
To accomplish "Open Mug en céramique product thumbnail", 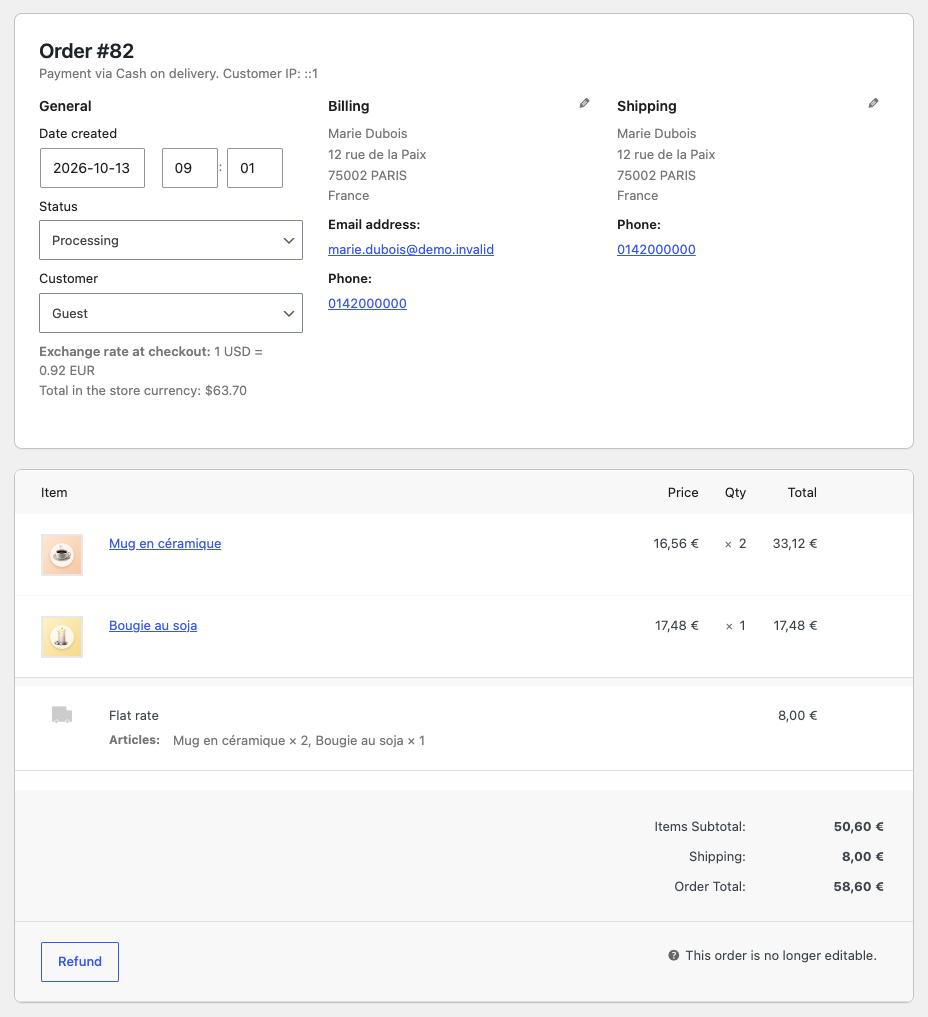I will [x=62, y=555].
